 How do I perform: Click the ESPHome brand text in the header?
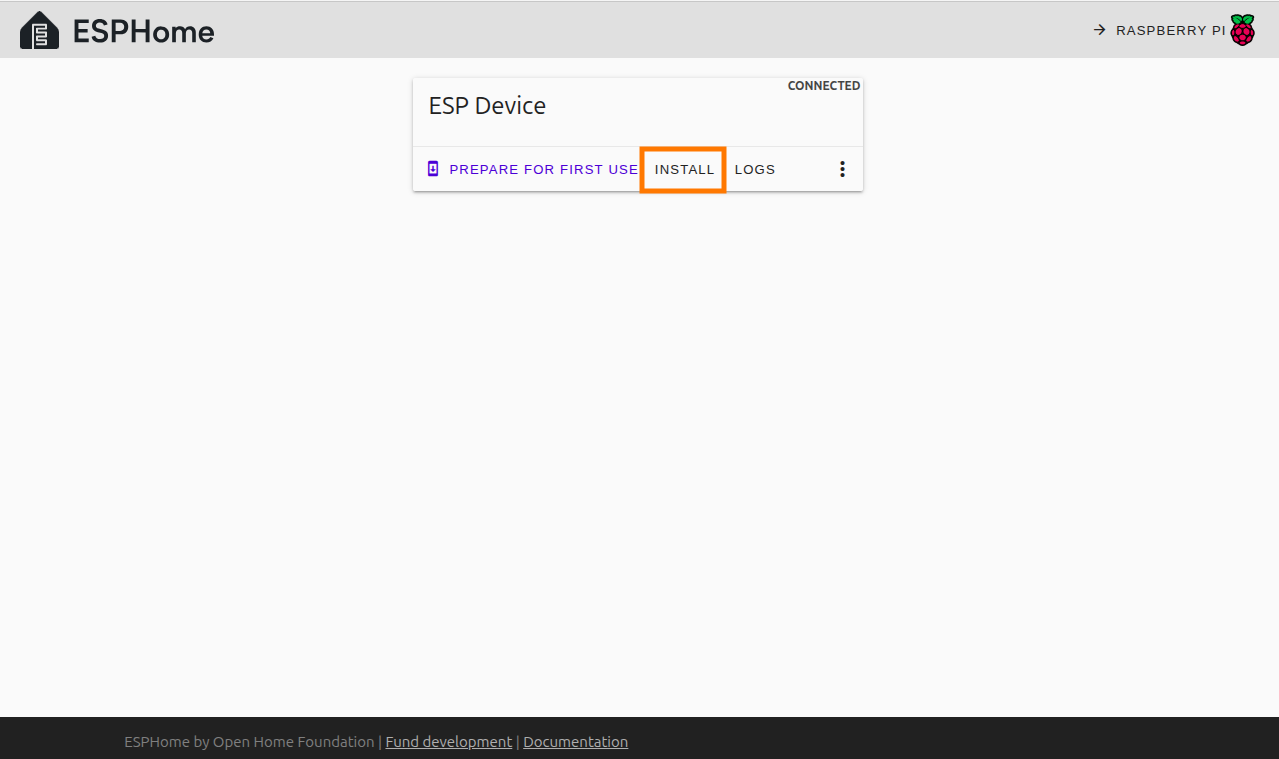(141, 31)
